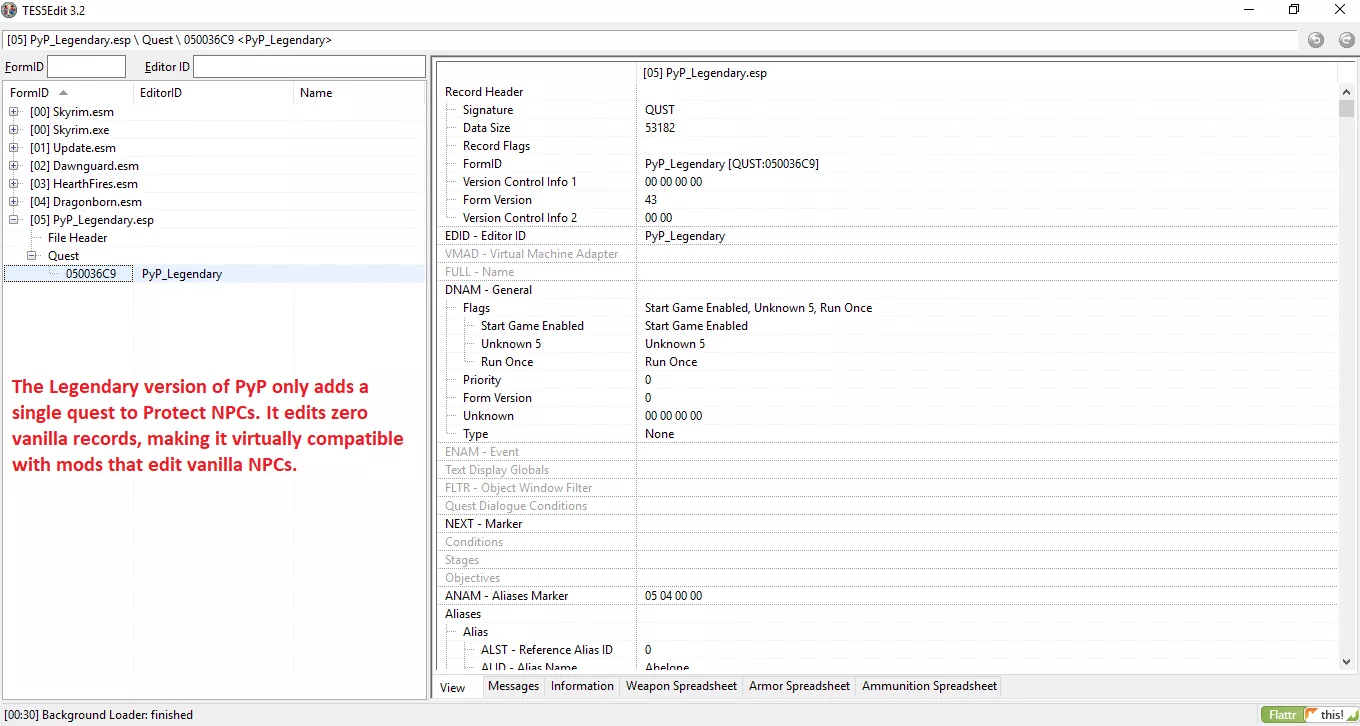The width and height of the screenshot is (1360, 726).
Task: Click the record view scrollbar up arrow
Action: coord(1346,91)
